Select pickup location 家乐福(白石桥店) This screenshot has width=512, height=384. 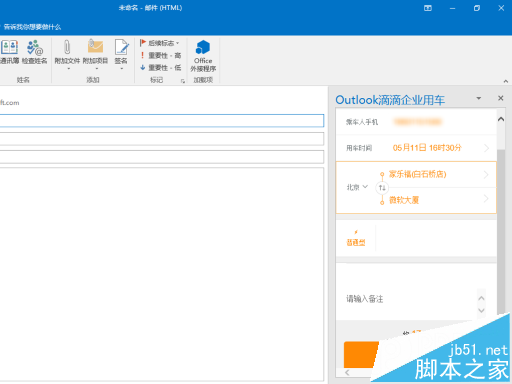[x=417, y=174]
